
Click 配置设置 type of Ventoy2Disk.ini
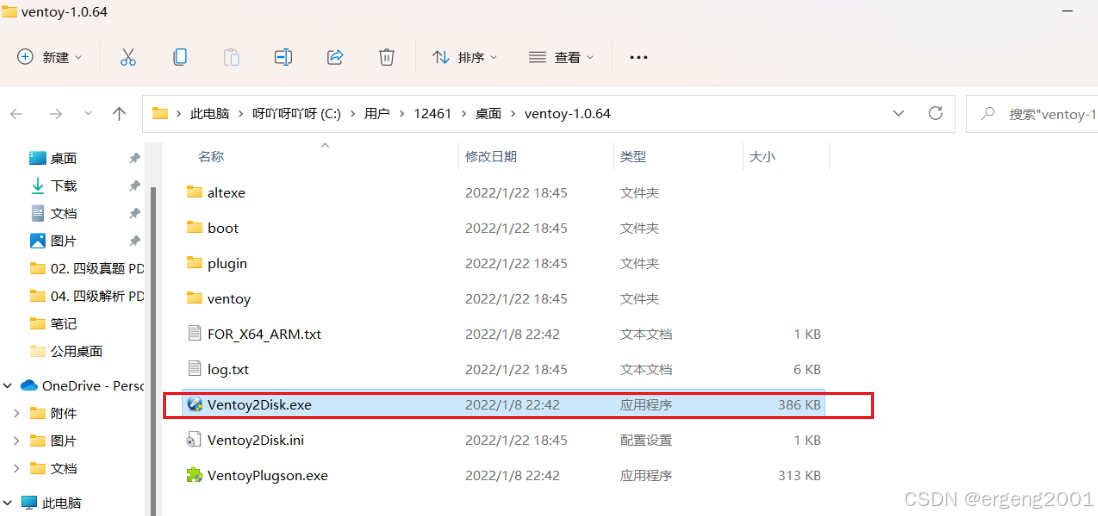click(646, 440)
